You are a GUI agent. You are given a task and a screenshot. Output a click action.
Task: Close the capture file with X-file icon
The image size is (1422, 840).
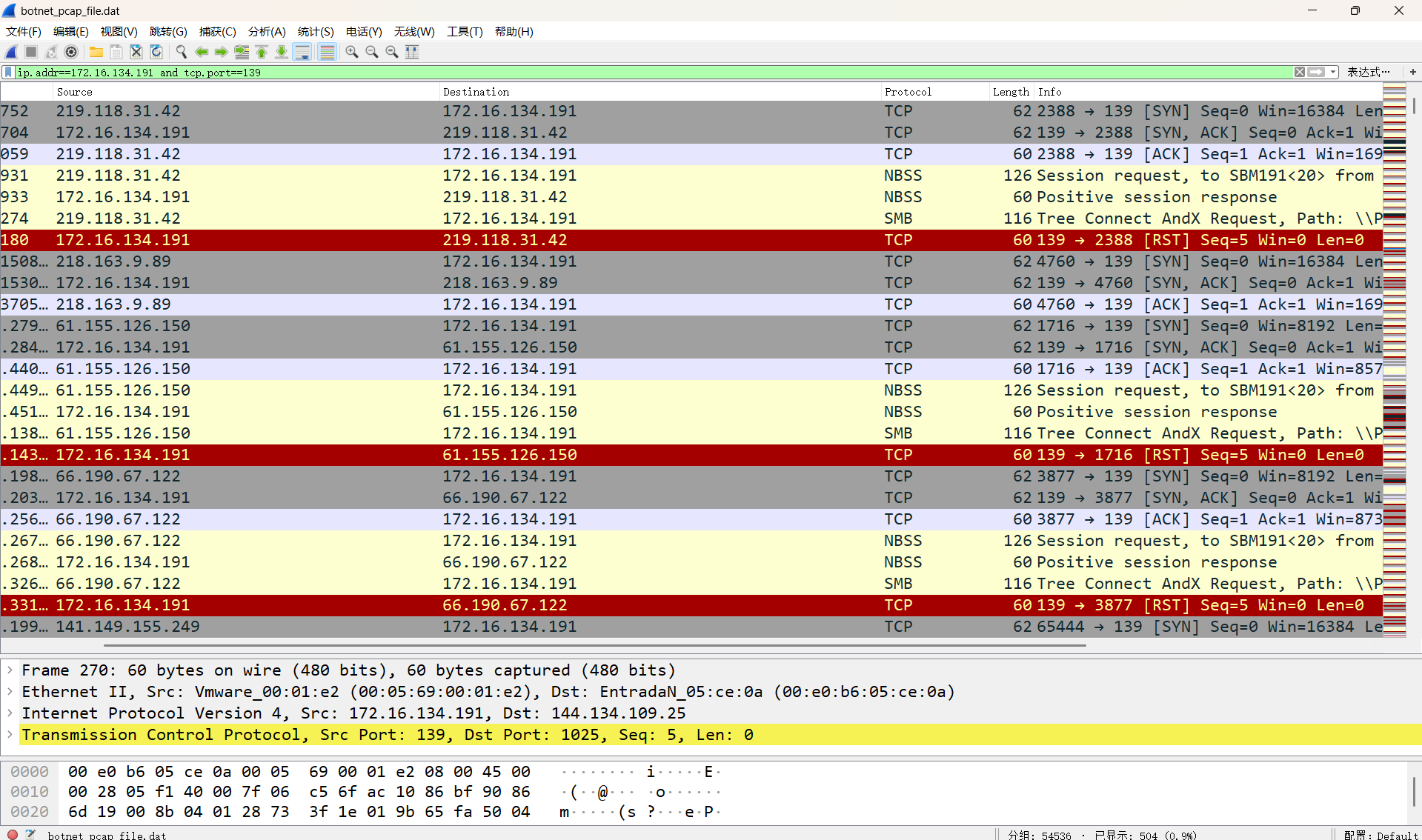[136, 52]
